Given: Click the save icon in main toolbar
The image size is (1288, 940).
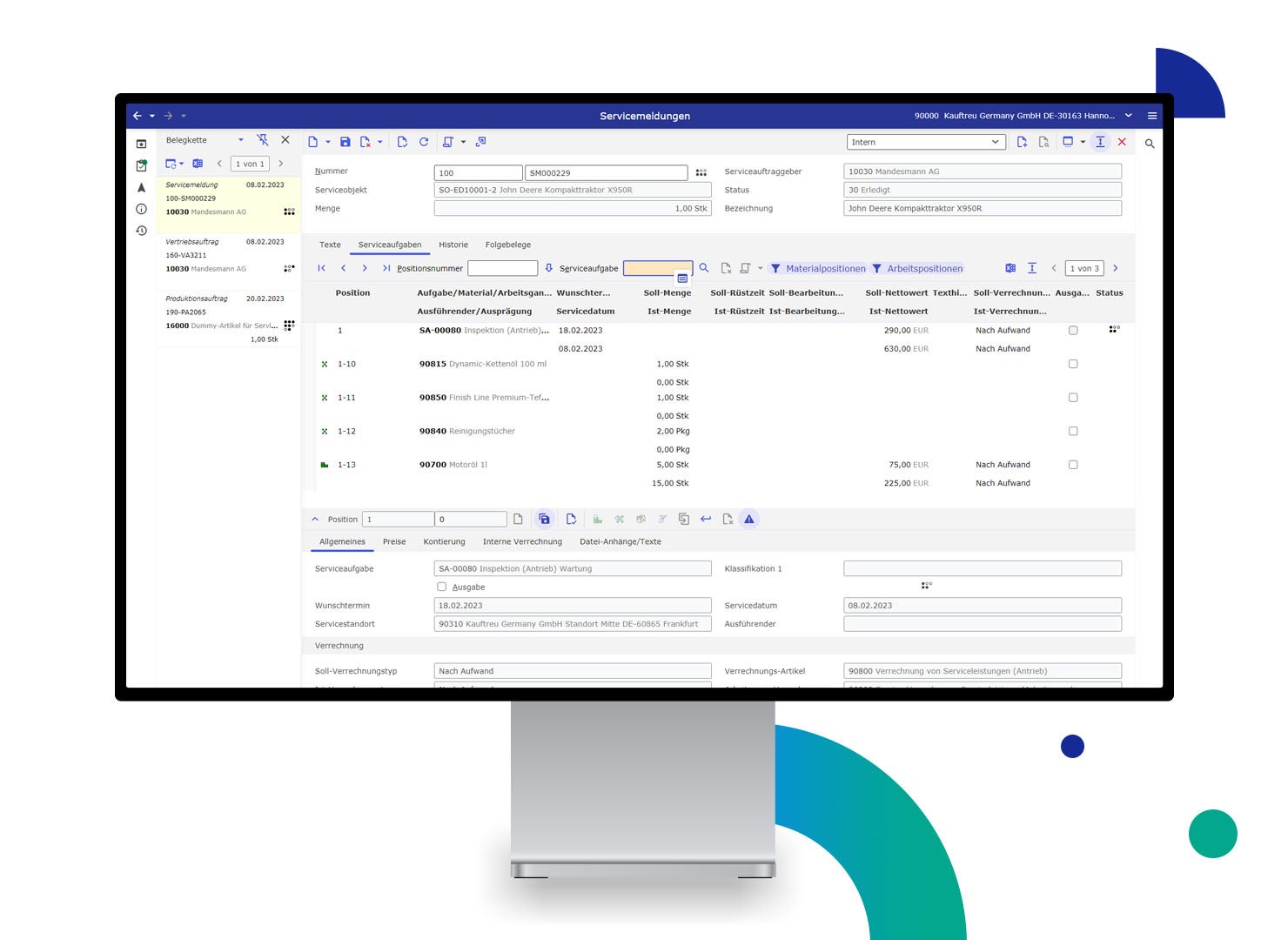Looking at the screenshot, I should (x=345, y=142).
